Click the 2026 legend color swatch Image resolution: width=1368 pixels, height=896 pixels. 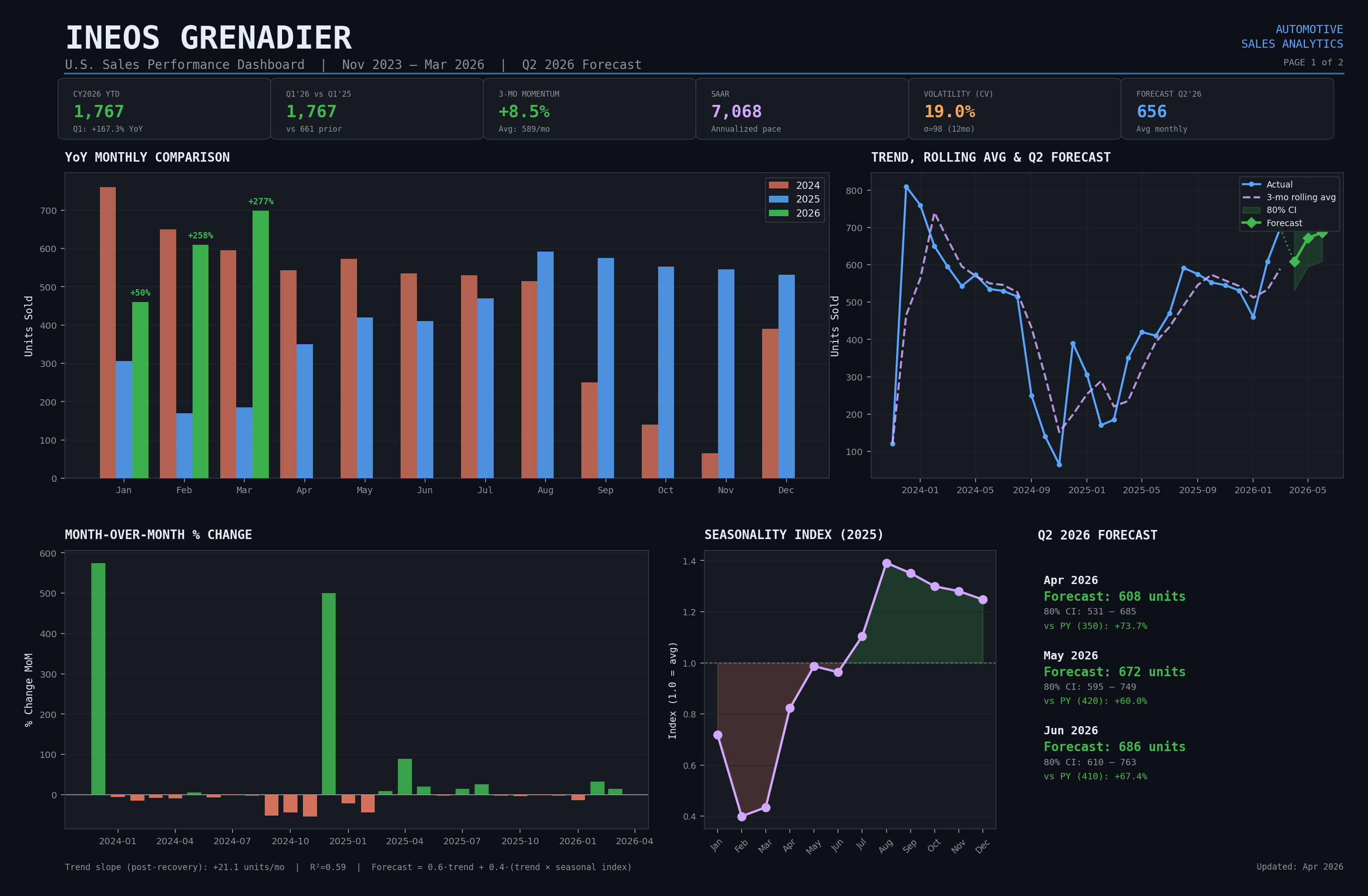point(778,213)
